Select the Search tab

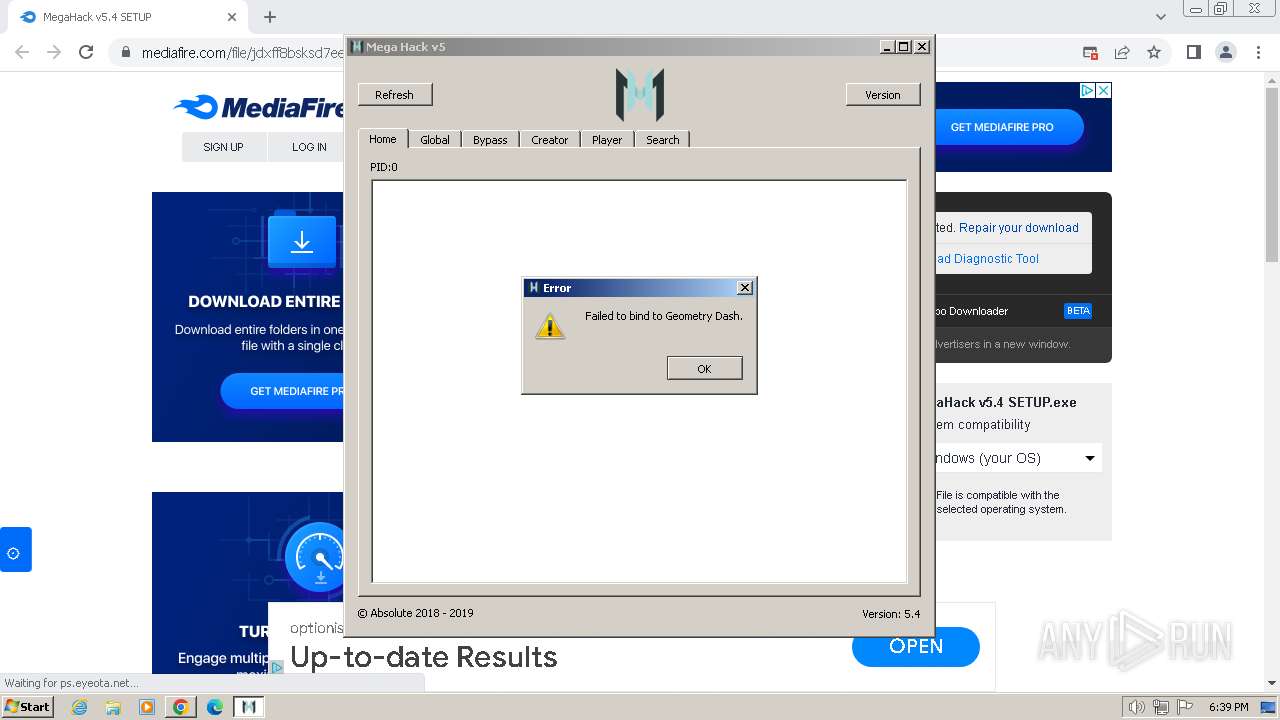pos(662,140)
